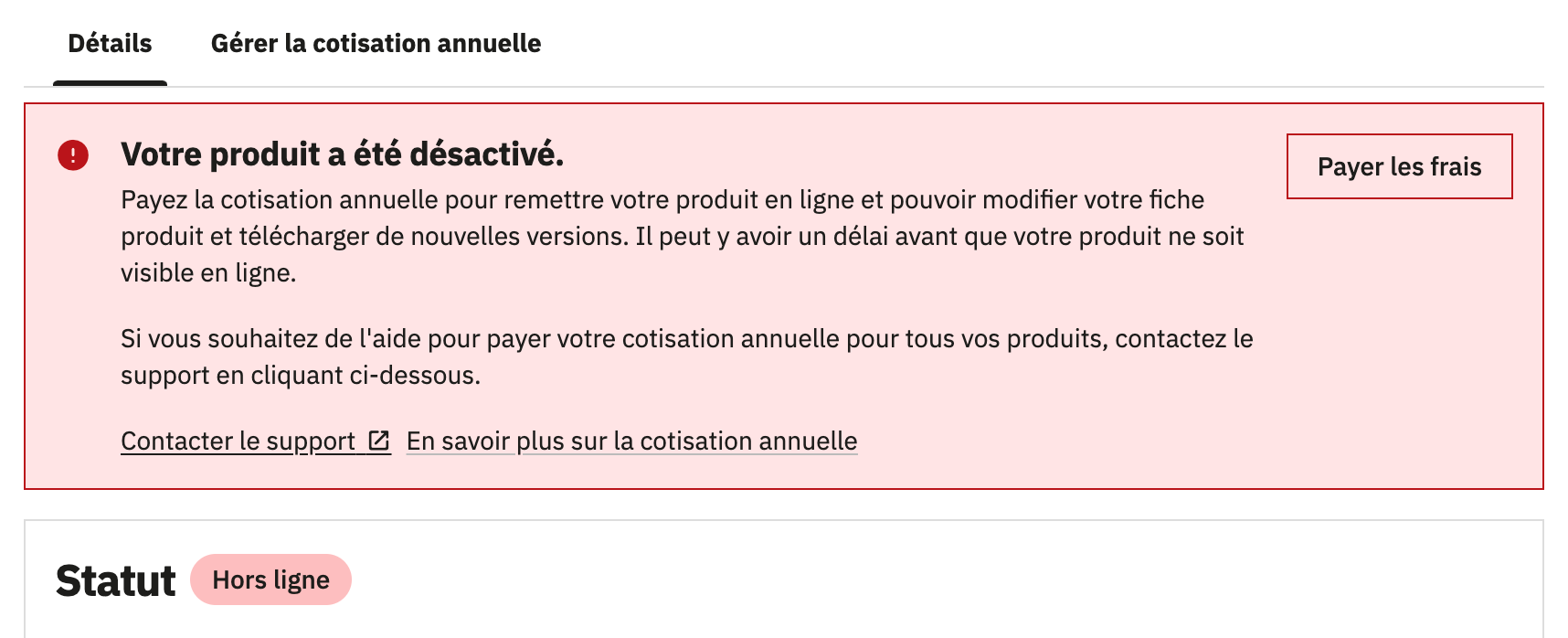Screen dimensions: 1568x638
Task: Click the line support en cliquant ci-dessous
Action: [300, 376]
